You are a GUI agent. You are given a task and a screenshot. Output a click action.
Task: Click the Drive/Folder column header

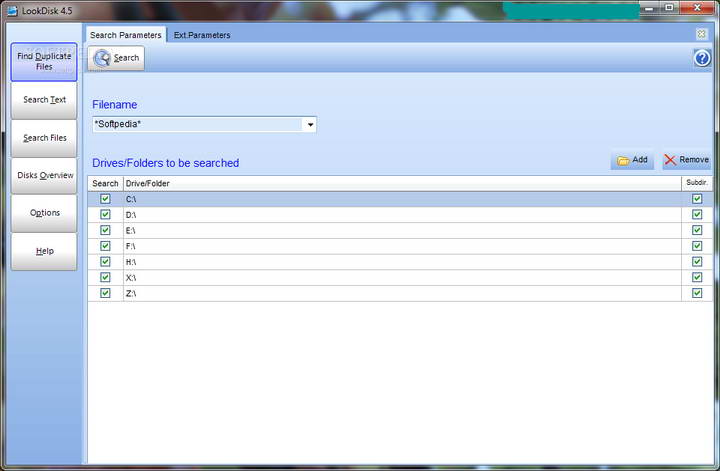coord(402,183)
